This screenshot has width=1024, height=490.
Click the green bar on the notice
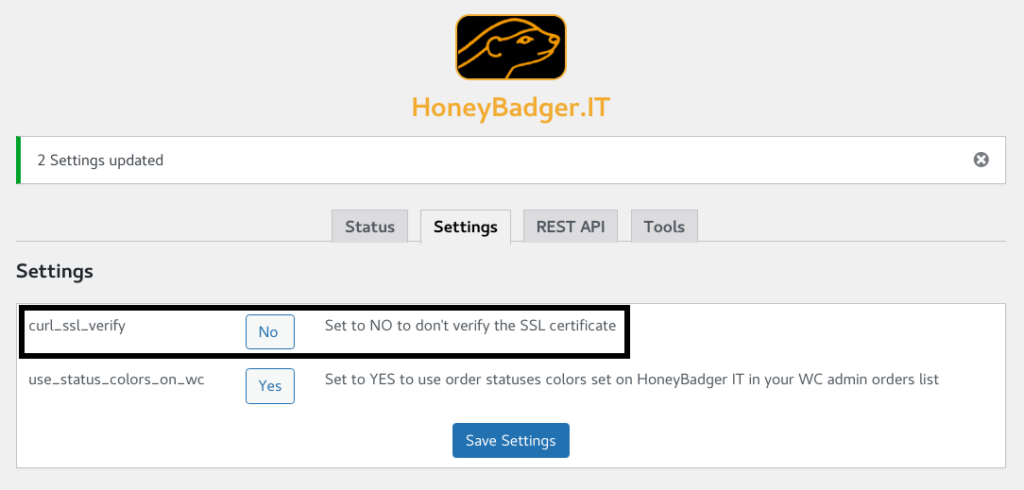(18, 160)
